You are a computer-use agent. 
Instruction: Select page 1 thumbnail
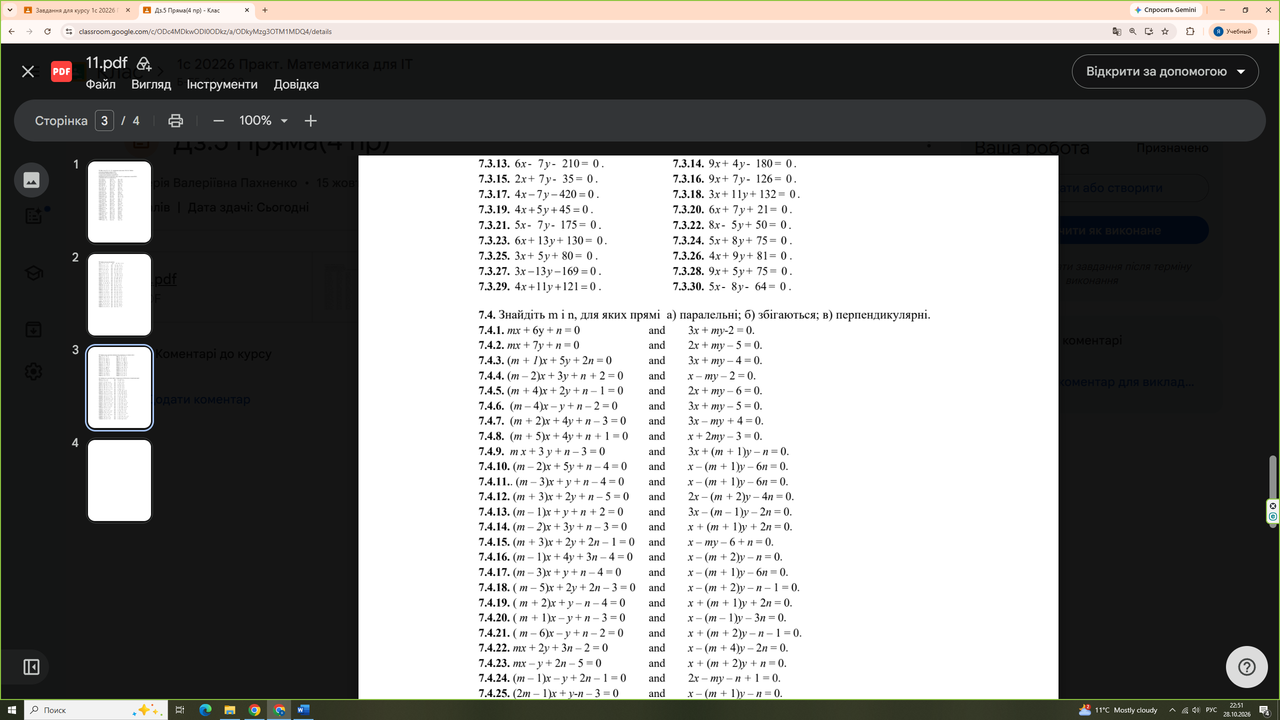(120, 202)
